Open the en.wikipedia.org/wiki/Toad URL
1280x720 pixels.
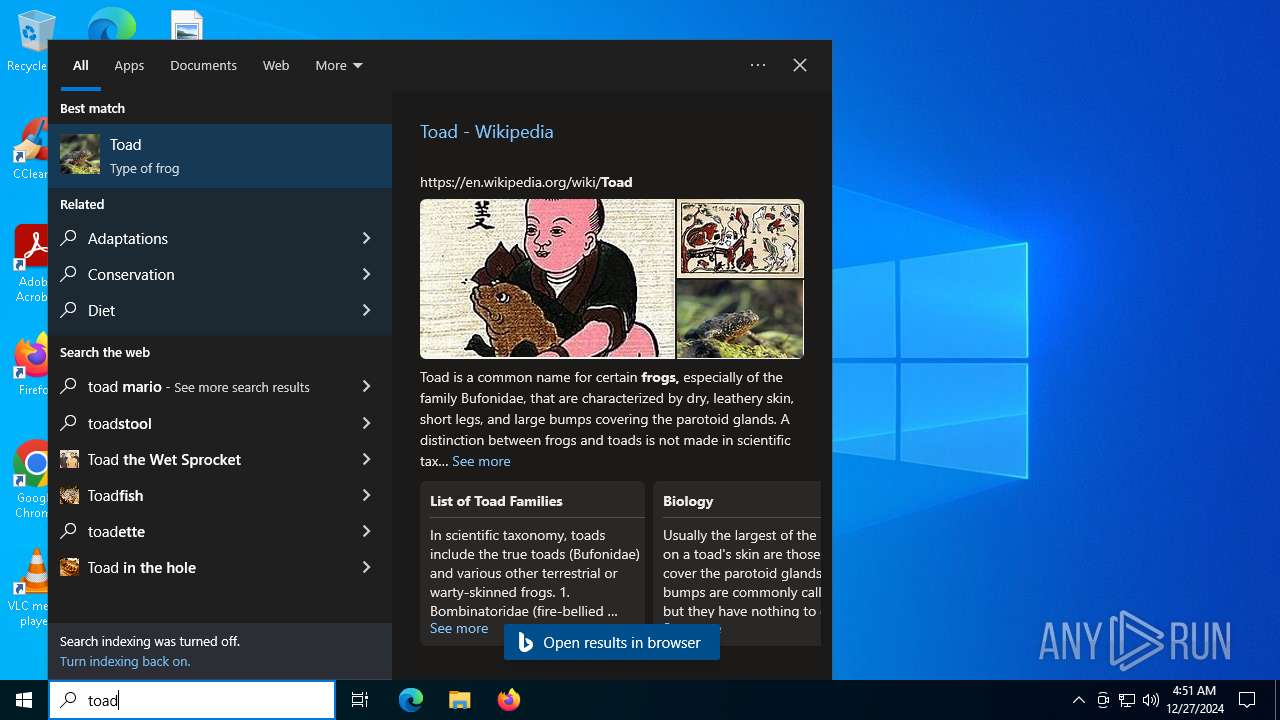point(526,182)
